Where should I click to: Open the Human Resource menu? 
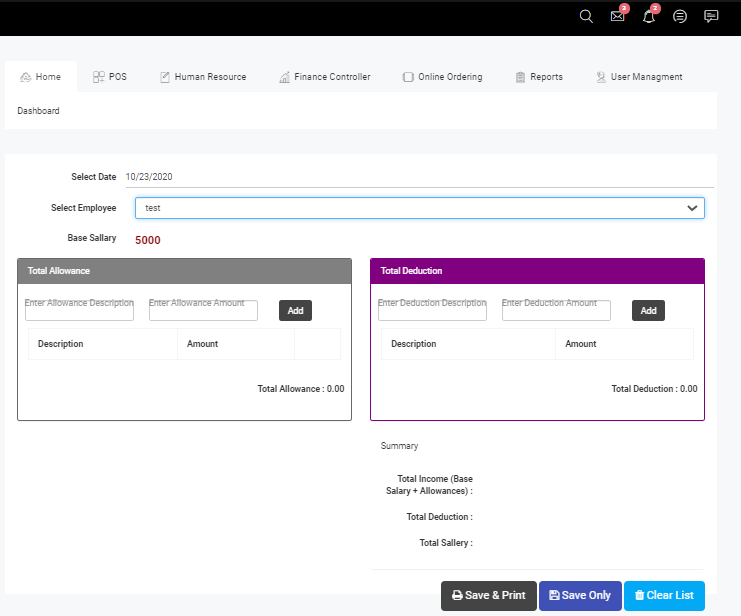(x=203, y=77)
